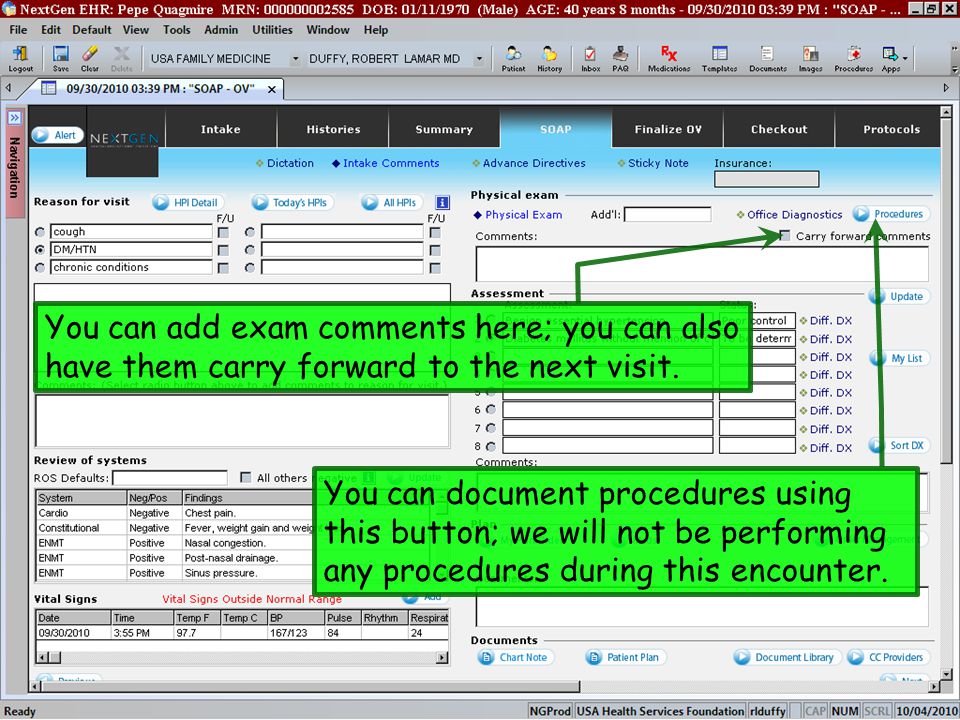Screen dimensions: 960x720
Task: Expand the USA FAMILY MEDICINE location dropdown
Action: (295, 59)
